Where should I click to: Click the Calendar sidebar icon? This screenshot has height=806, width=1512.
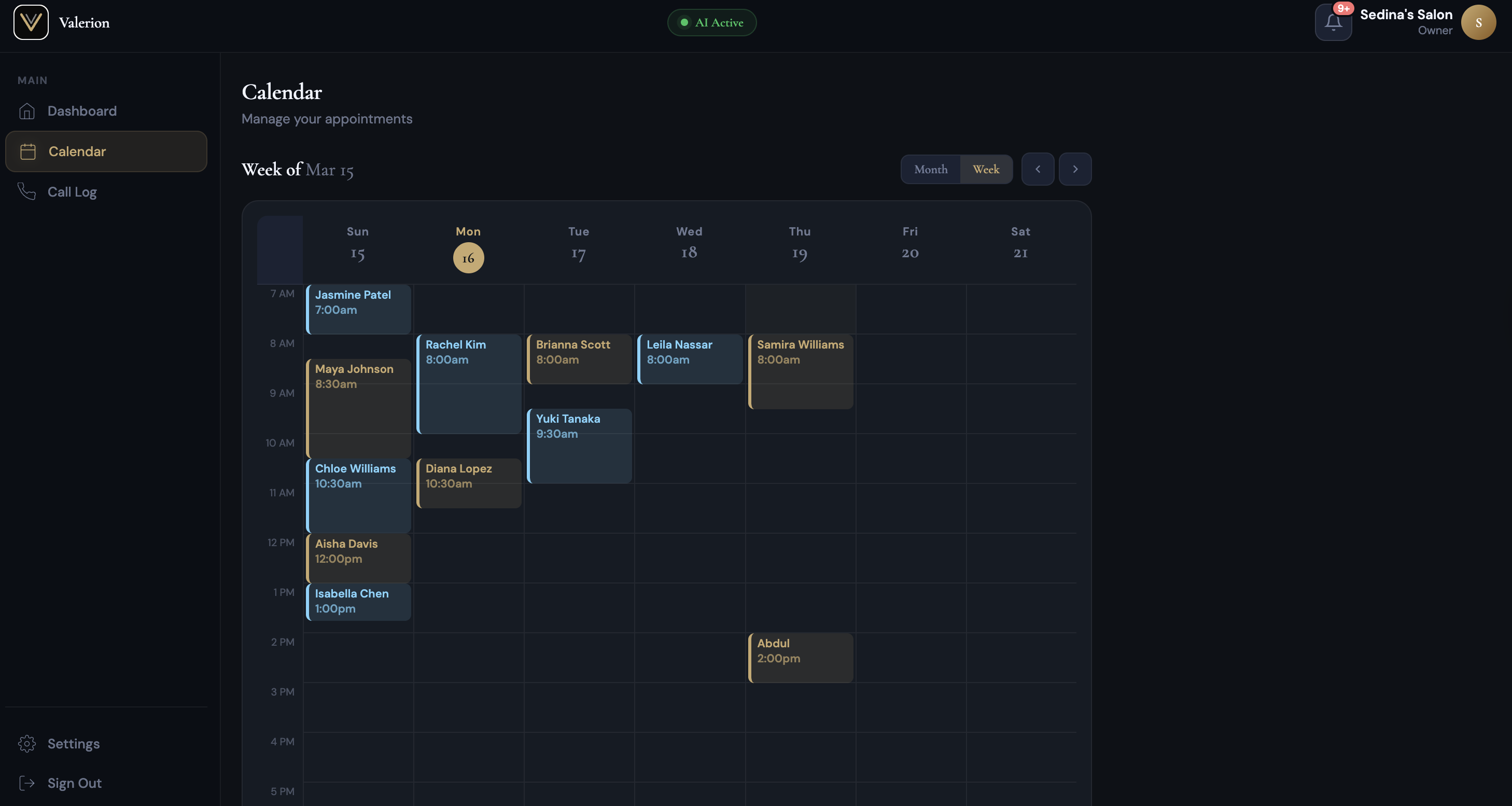[28, 151]
